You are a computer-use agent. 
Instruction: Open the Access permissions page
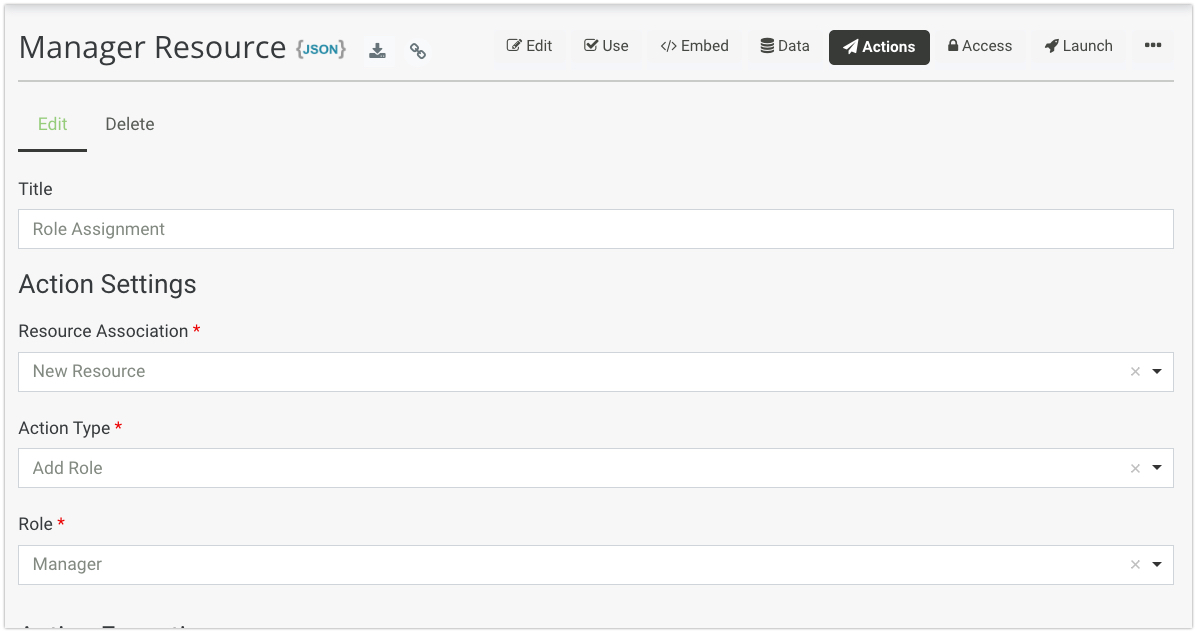click(979, 46)
